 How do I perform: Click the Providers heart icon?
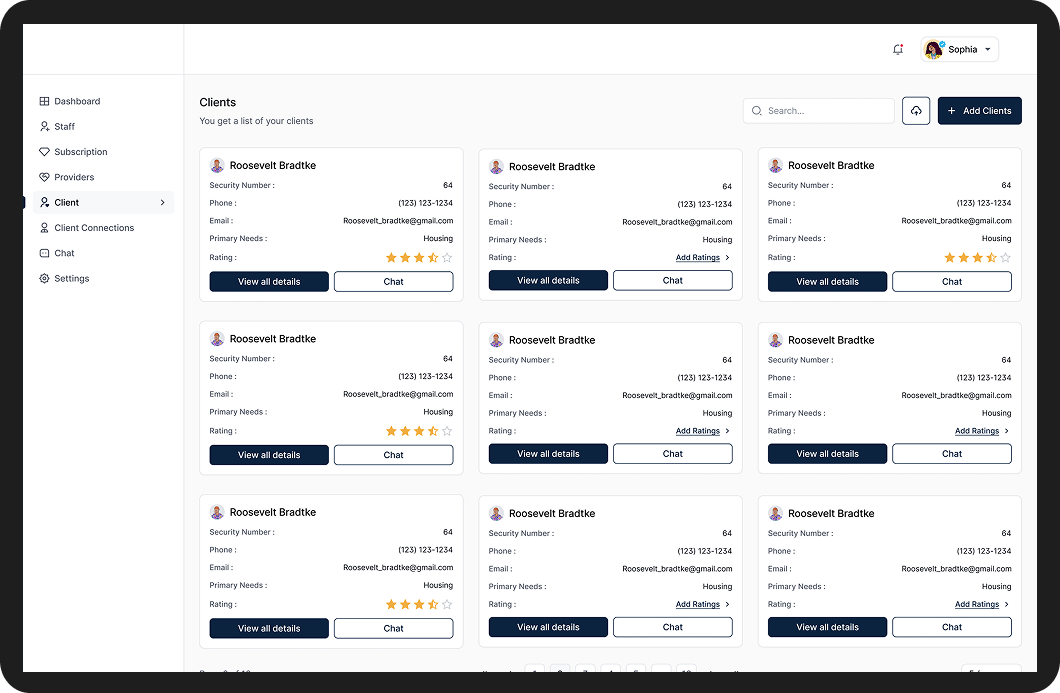pyautogui.click(x=44, y=177)
